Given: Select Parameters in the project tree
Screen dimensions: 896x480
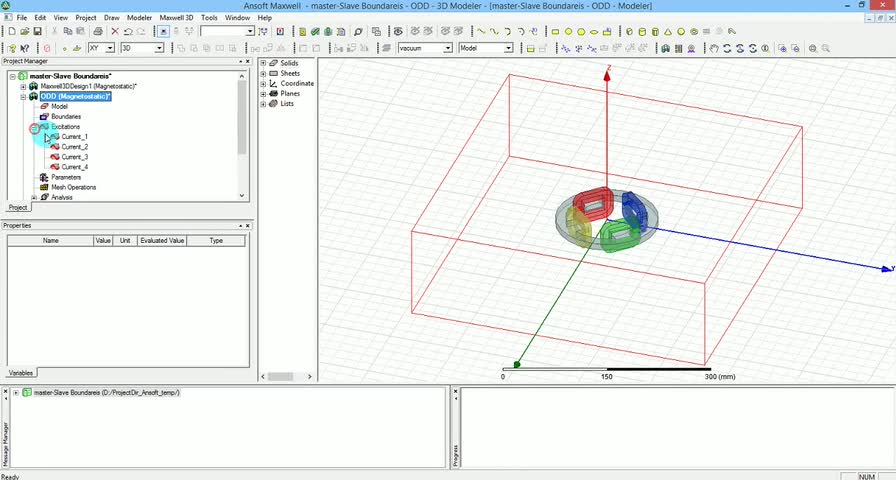Looking at the screenshot, I should (x=66, y=177).
